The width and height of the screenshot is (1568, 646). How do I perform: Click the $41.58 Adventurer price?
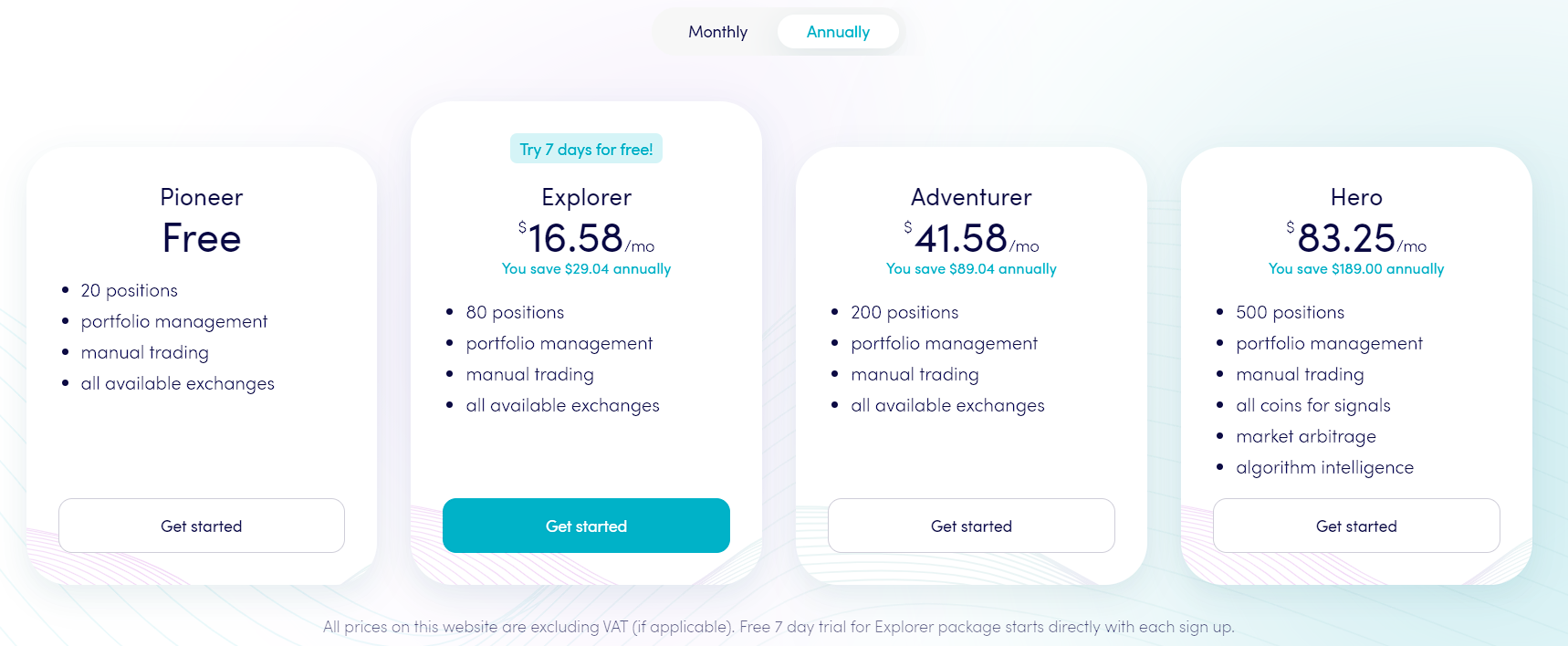[971, 238]
